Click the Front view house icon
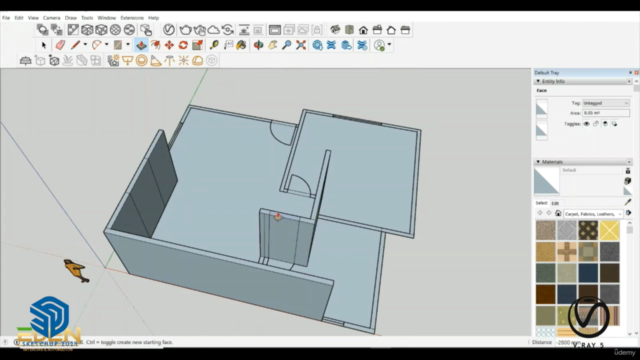The width and height of the screenshot is (640, 360). point(363,29)
